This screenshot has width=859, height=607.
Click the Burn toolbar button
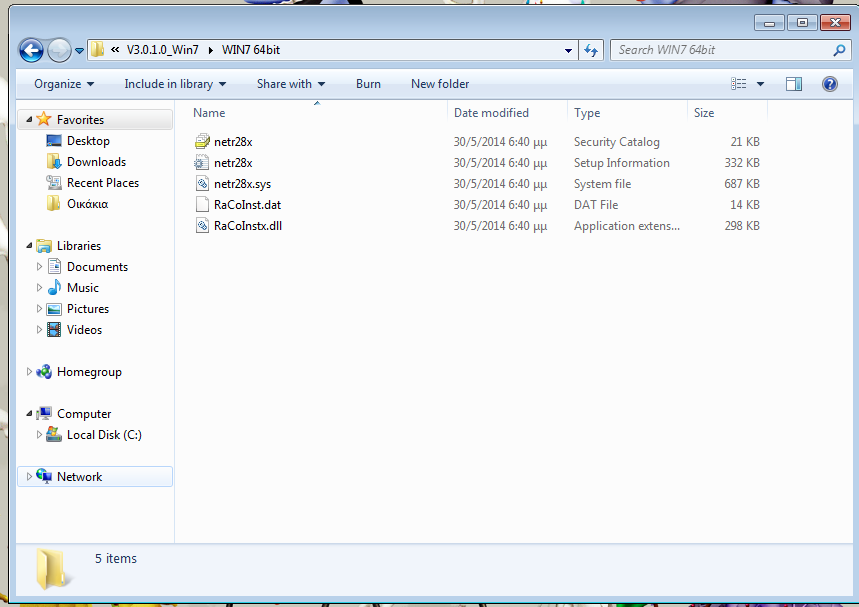(x=368, y=84)
